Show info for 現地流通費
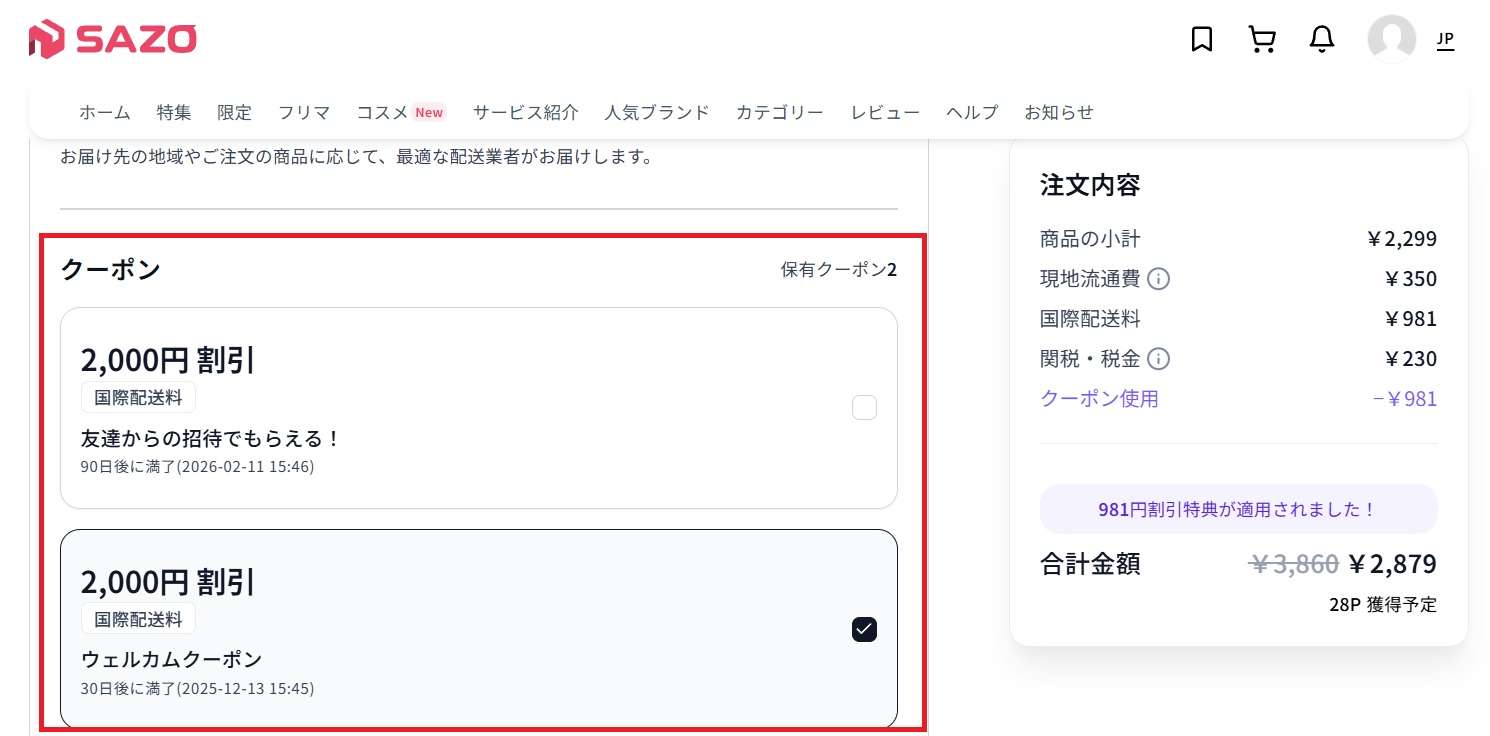 point(1158,279)
